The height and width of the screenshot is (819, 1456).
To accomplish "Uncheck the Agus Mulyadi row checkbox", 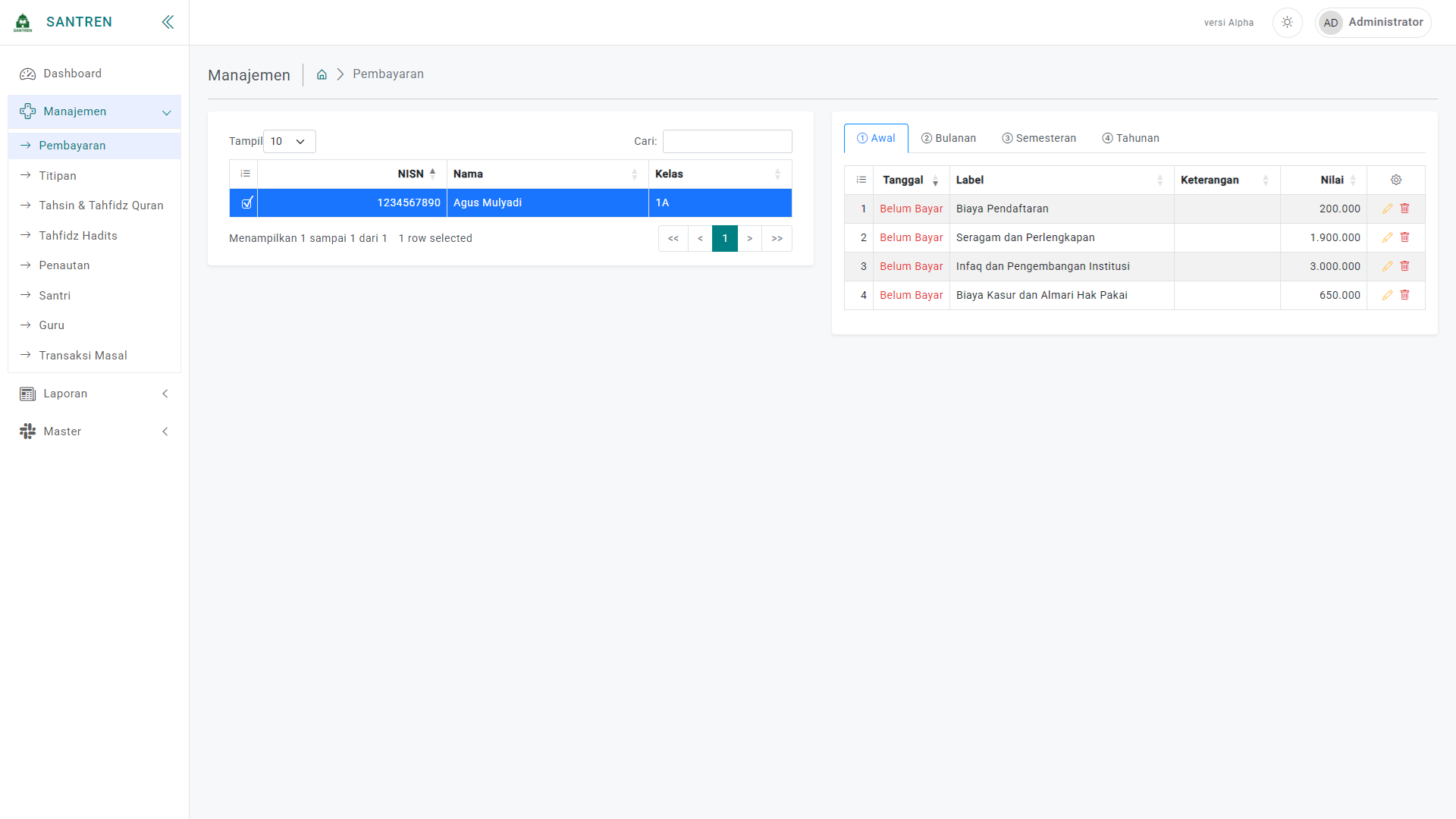I will (246, 202).
